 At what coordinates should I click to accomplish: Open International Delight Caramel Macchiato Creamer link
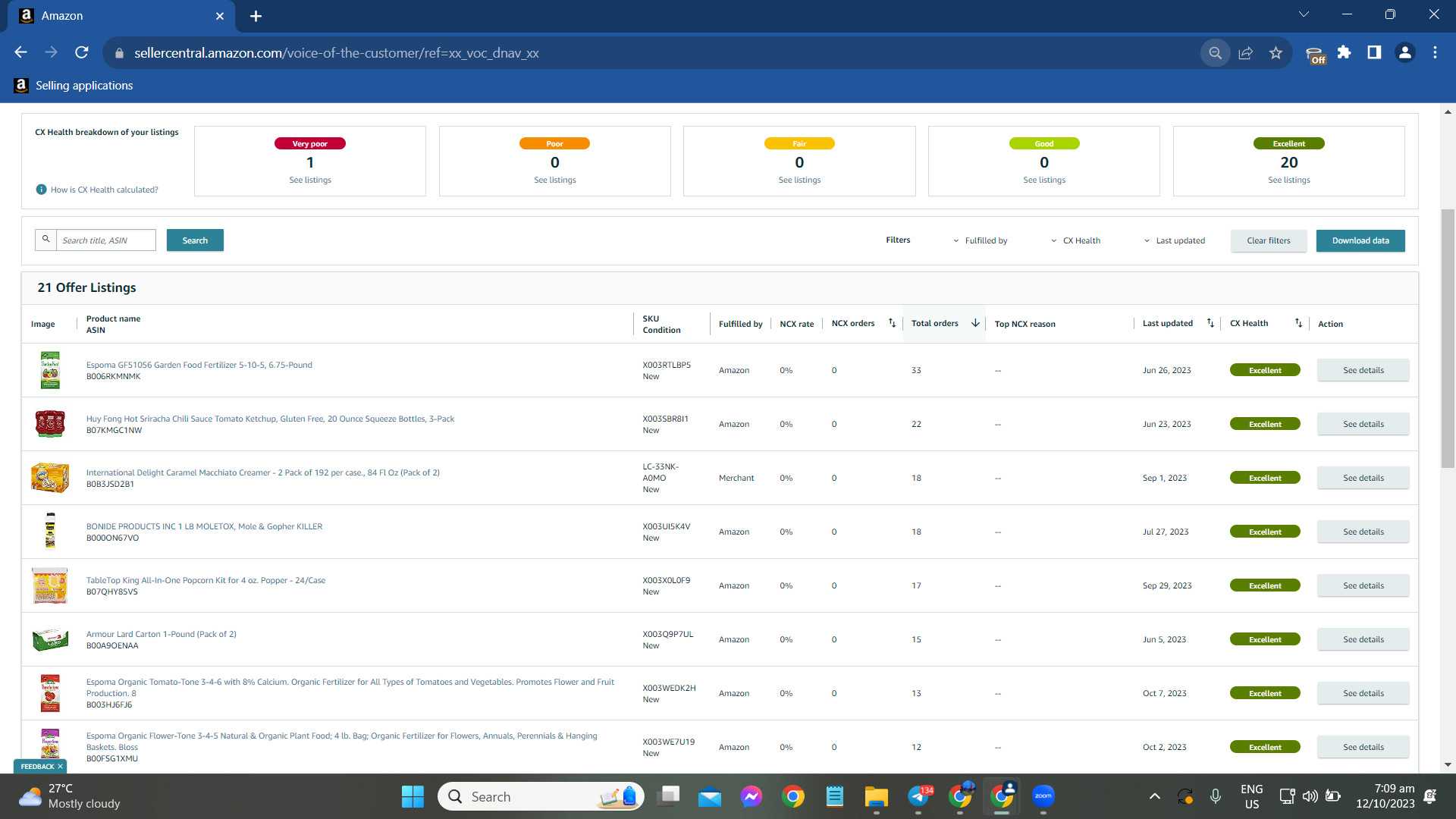point(263,472)
